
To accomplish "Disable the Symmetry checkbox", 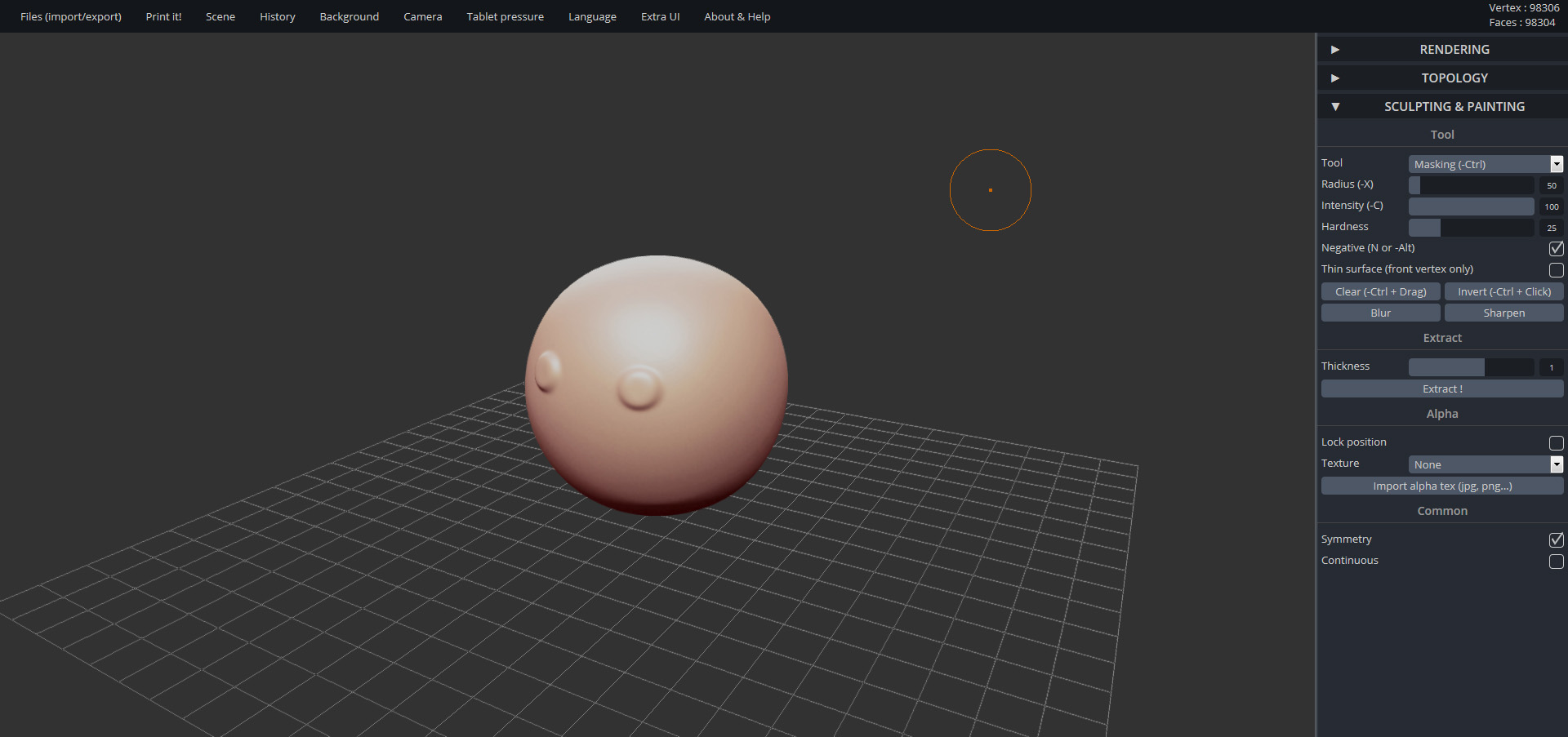I will [1556, 539].
